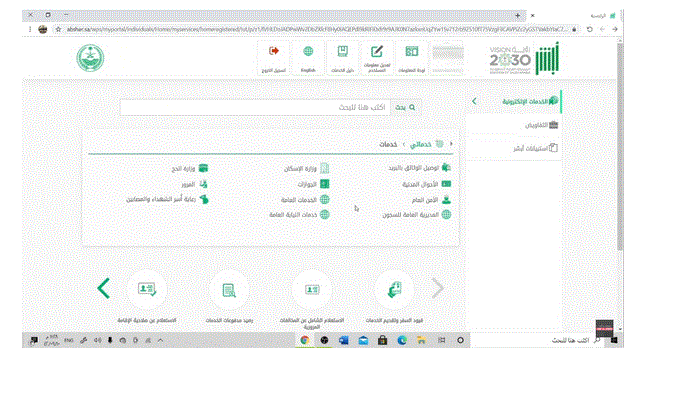Open تعديل معلومات المستخدم edit icon
681x399 pixels.
click(377, 51)
